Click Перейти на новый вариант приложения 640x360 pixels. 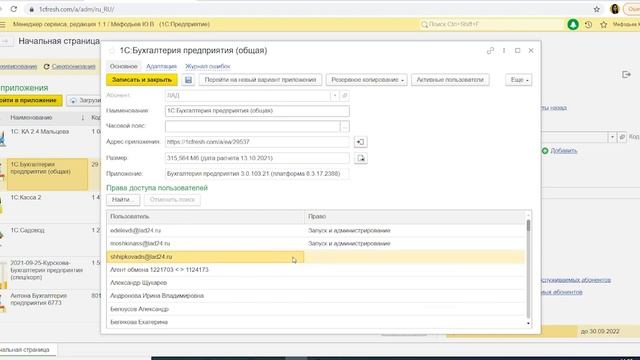click(x=260, y=80)
